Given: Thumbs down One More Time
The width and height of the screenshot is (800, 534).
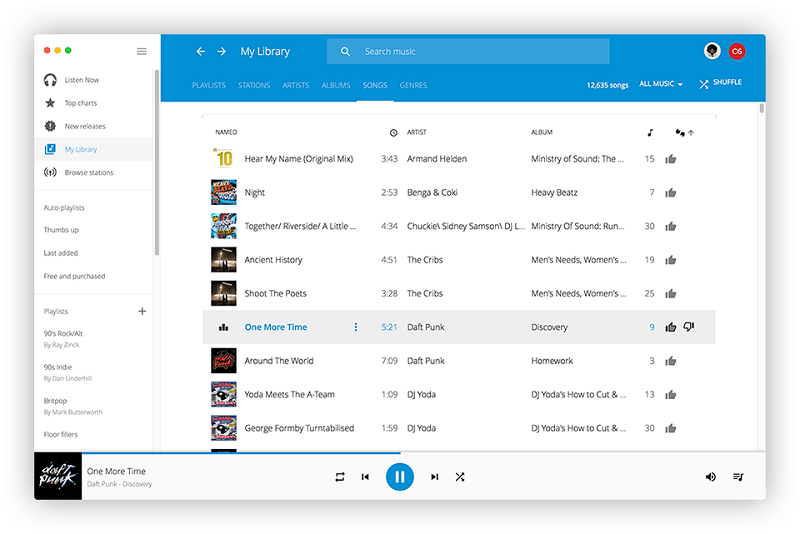Looking at the screenshot, I should click(689, 326).
